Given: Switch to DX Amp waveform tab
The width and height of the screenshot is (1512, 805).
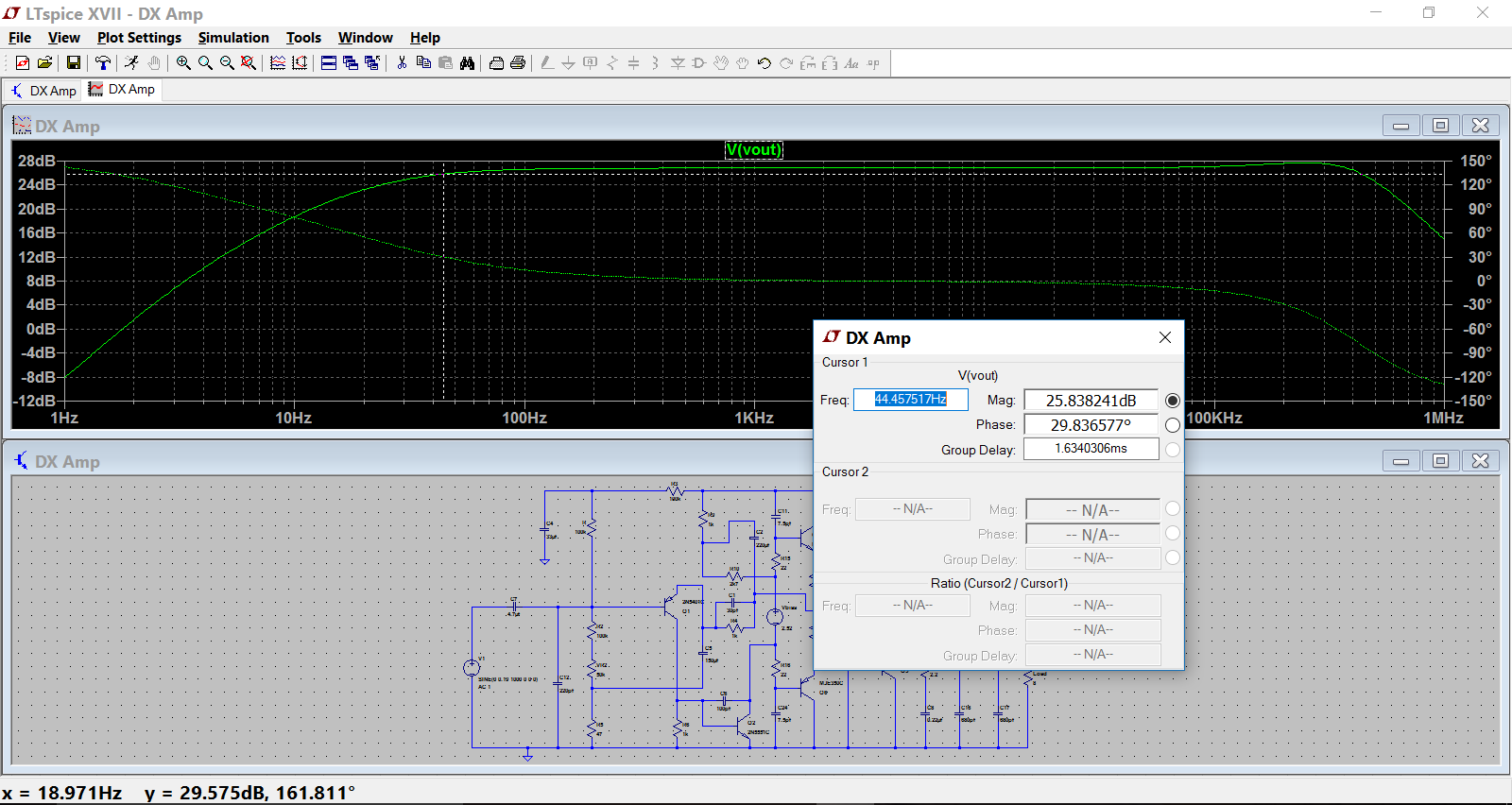Looking at the screenshot, I should 122,89.
